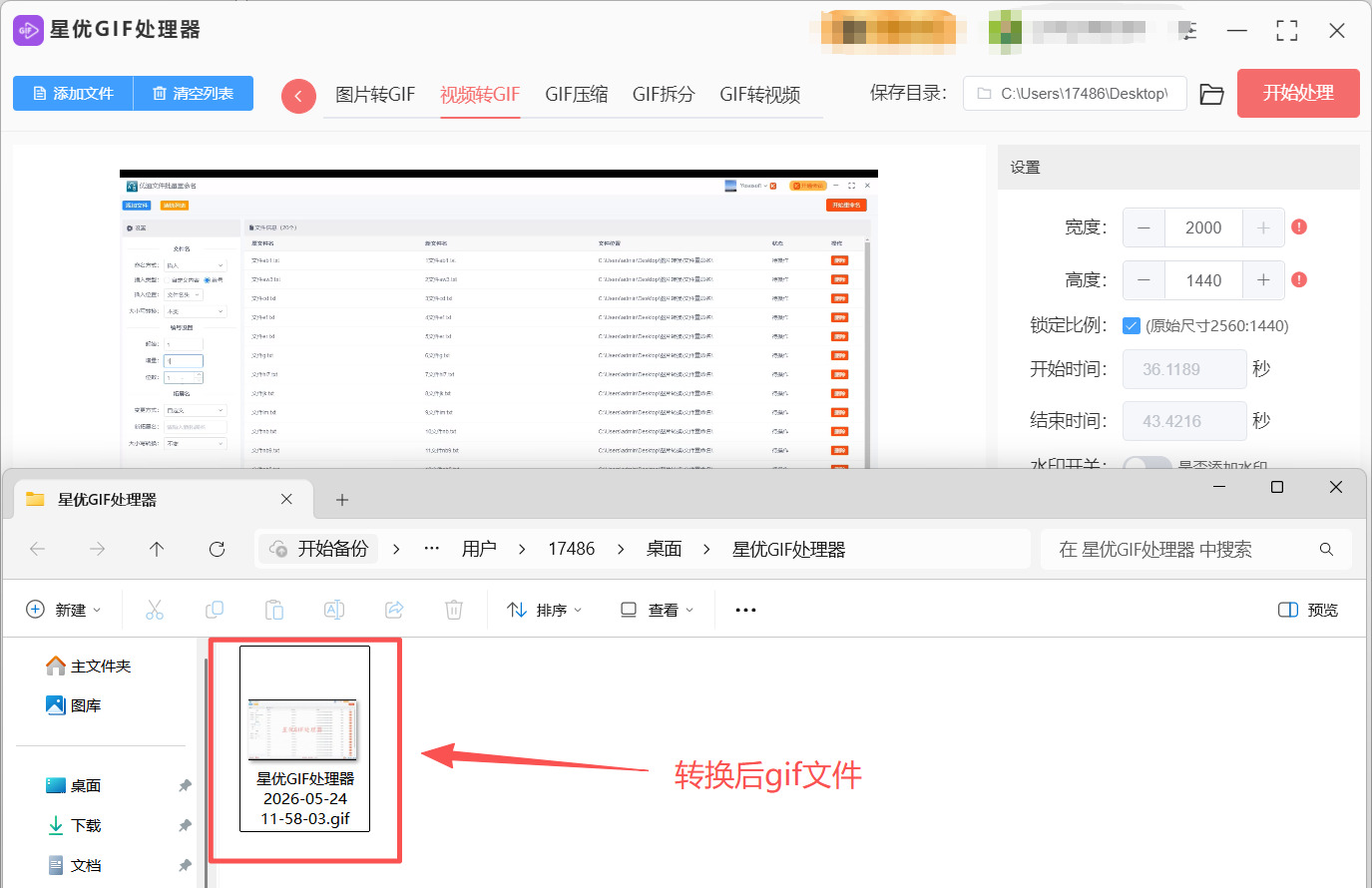Screen dimensions: 1372x888
Task: Open the GIF拆分 tab
Action: [664, 95]
